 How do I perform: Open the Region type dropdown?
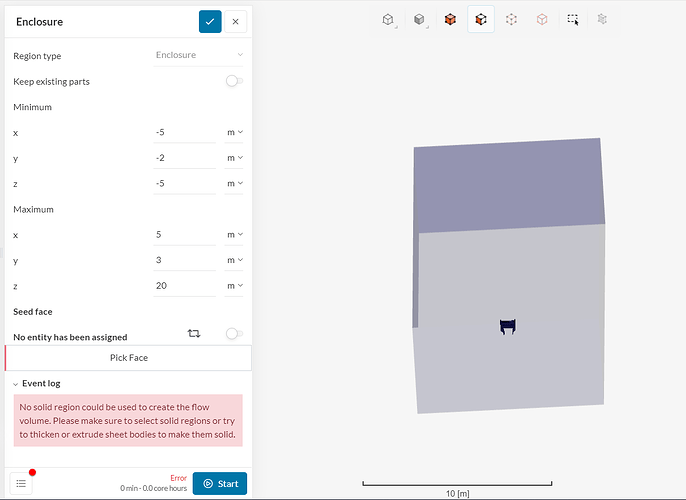(198, 55)
